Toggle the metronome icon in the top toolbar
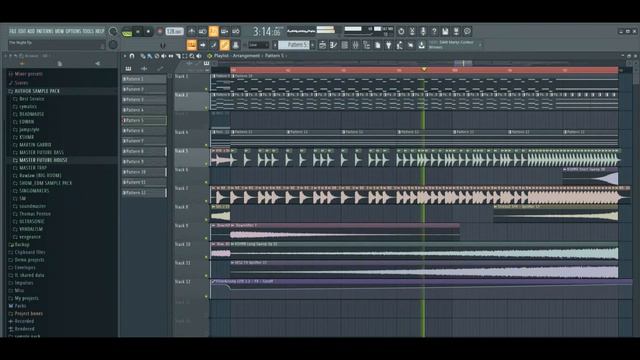Viewport: 640px width, 360px height. [191, 31]
